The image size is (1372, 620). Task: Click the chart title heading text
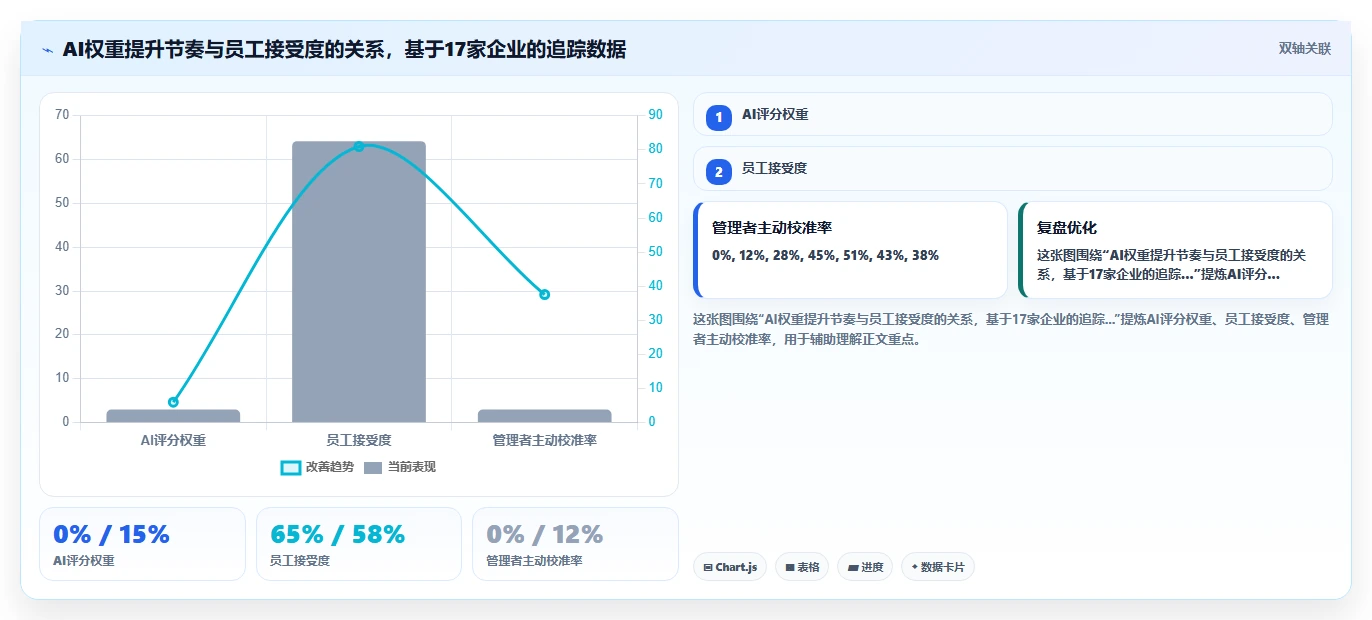[x=344, y=49]
